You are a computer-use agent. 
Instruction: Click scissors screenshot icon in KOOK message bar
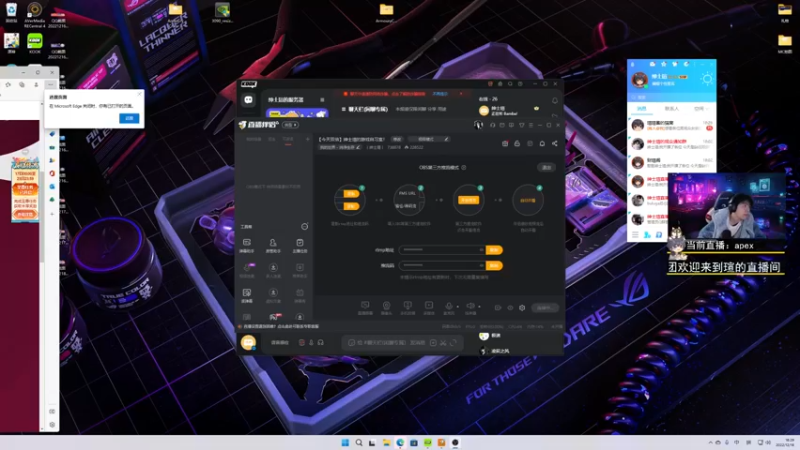click(x=443, y=342)
